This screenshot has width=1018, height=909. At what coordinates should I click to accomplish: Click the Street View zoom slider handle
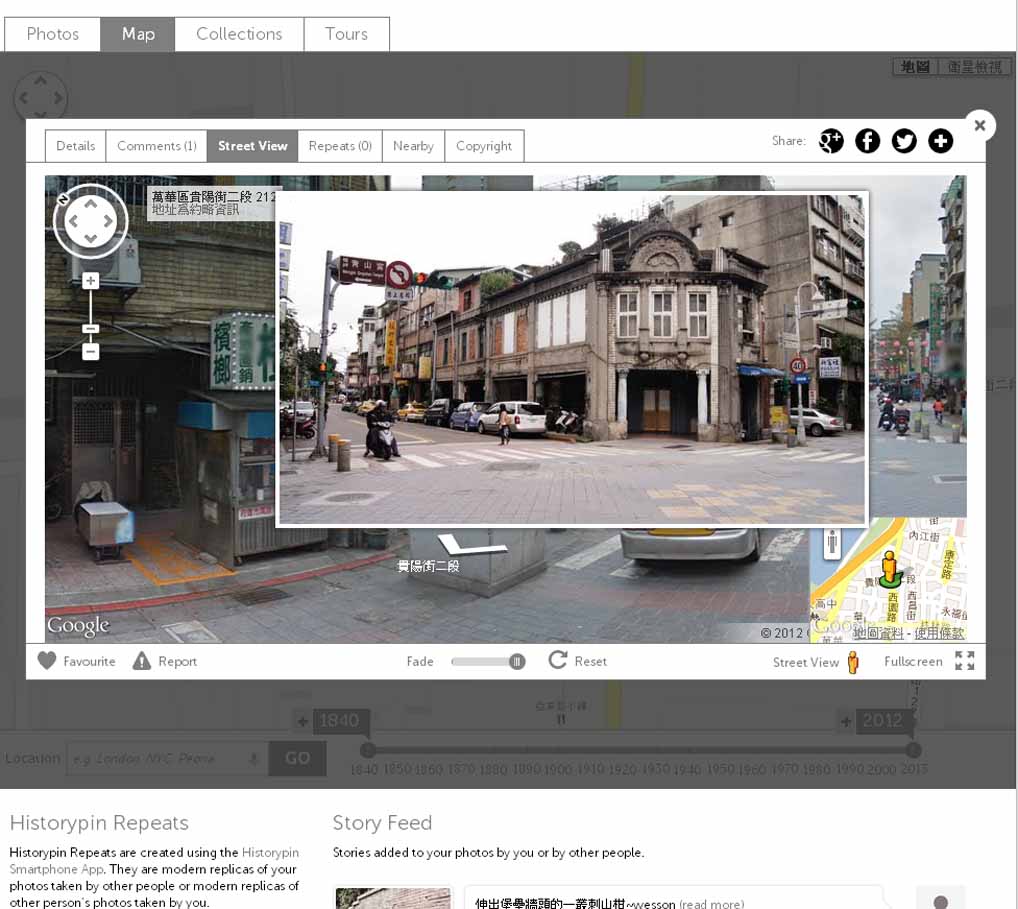pyautogui.click(x=90, y=329)
